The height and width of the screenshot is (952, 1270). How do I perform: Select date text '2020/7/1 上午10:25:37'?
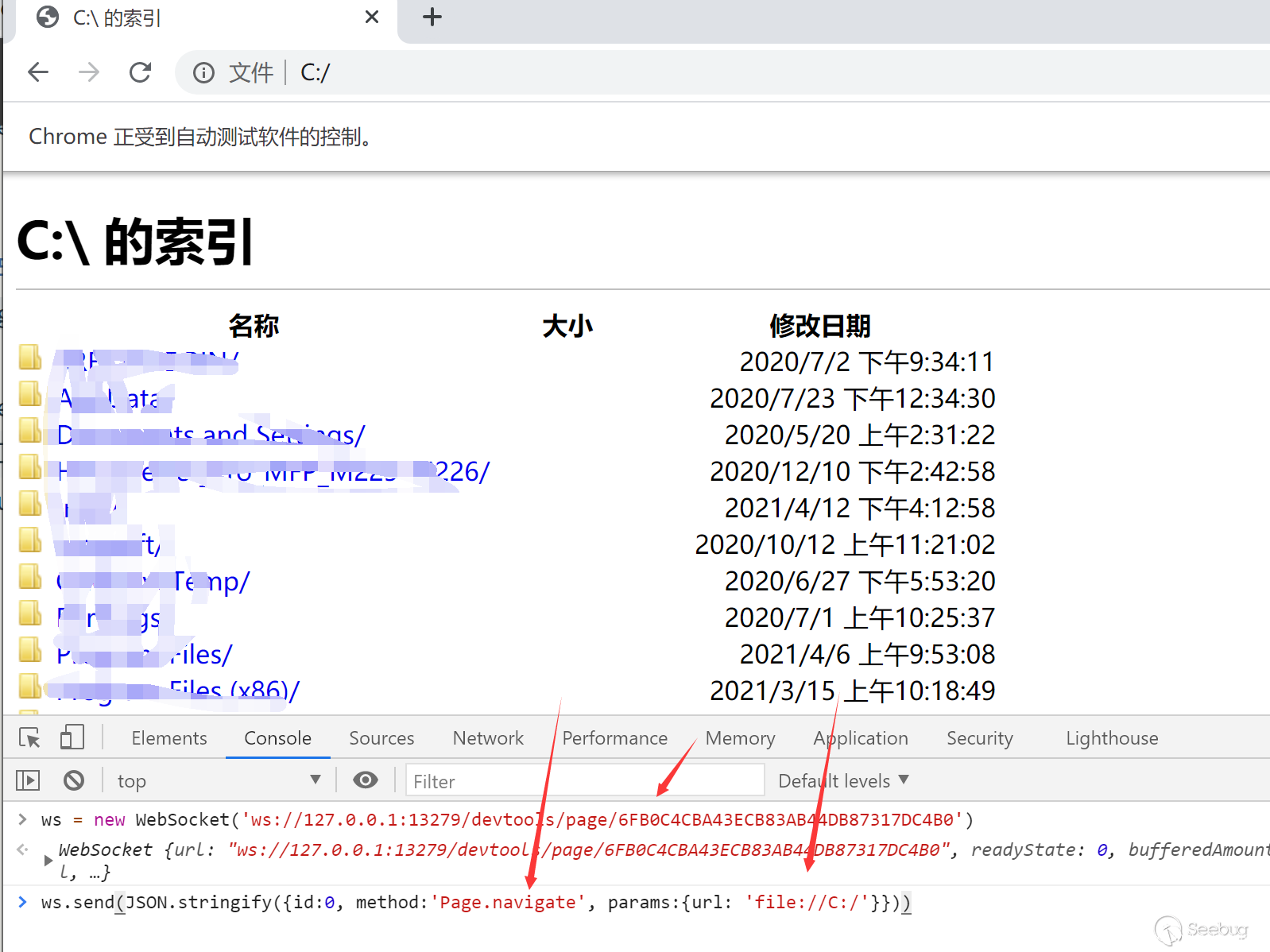pyautogui.click(x=860, y=617)
